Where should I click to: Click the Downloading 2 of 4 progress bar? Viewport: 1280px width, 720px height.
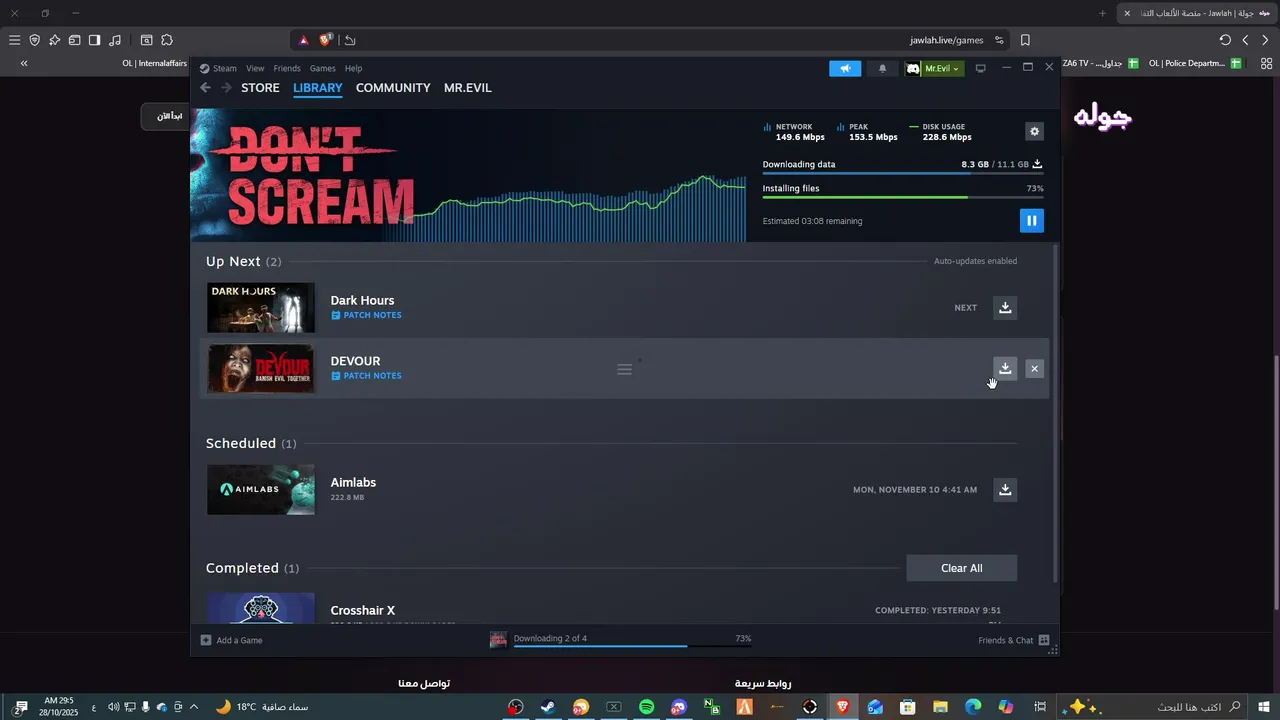[632, 646]
